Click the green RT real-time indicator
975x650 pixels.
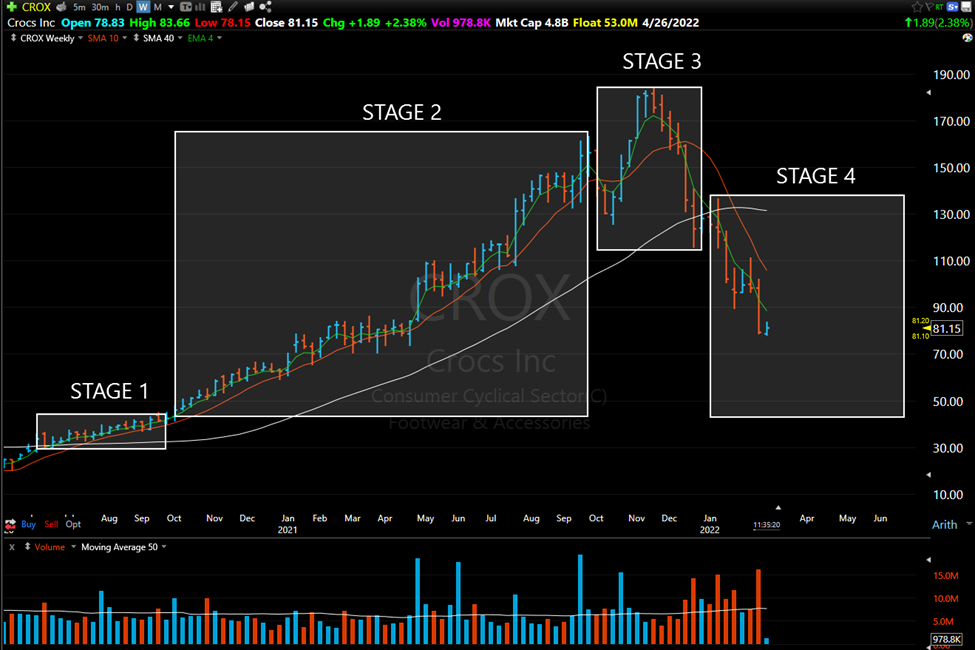click(939, 7)
